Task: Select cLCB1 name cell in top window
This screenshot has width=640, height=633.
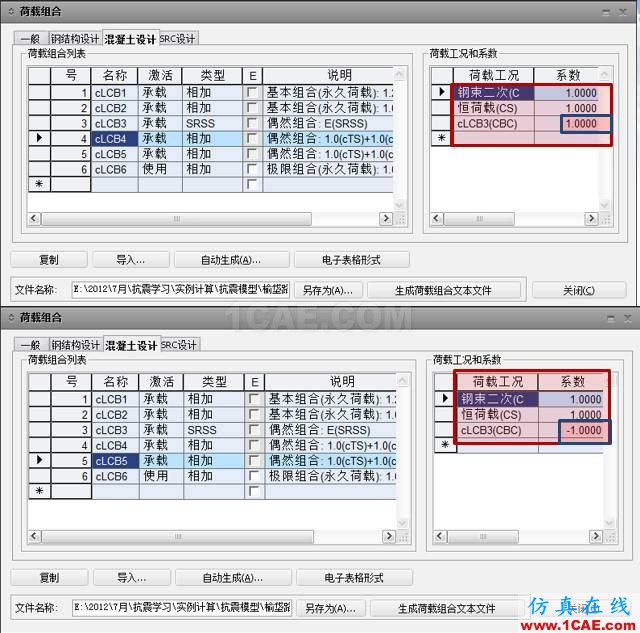Action: click(x=114, y=93)
